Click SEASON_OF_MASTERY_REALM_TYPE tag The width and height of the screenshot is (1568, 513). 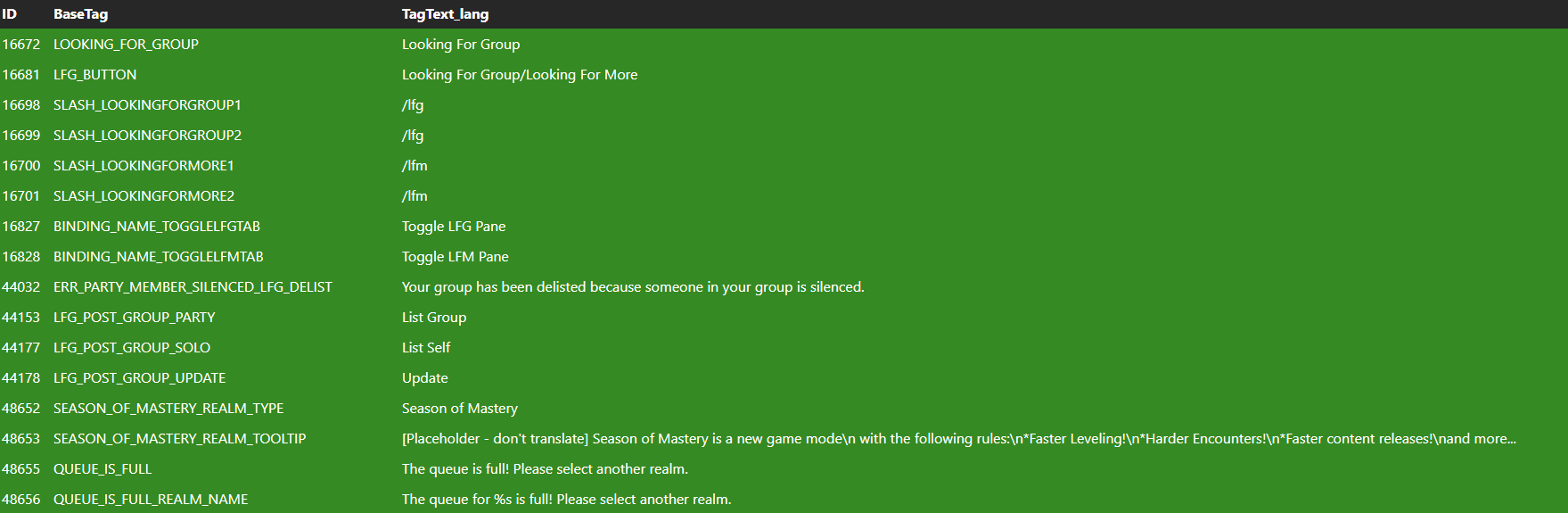pyautogui.click(x=168, y=409)
